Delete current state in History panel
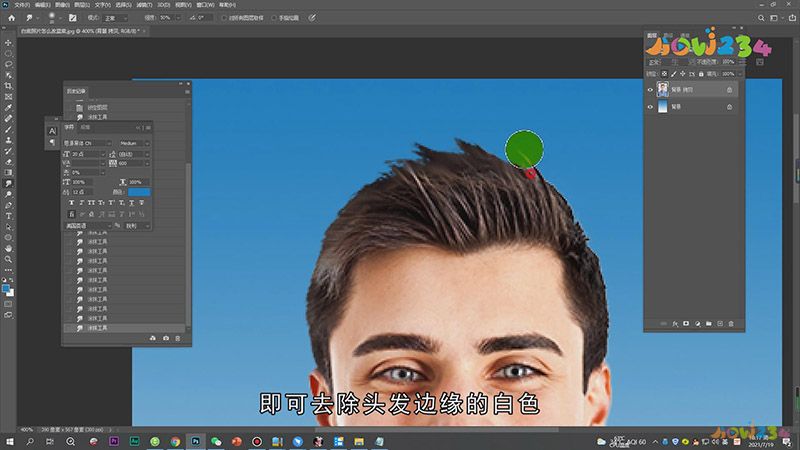 [178, 338]
